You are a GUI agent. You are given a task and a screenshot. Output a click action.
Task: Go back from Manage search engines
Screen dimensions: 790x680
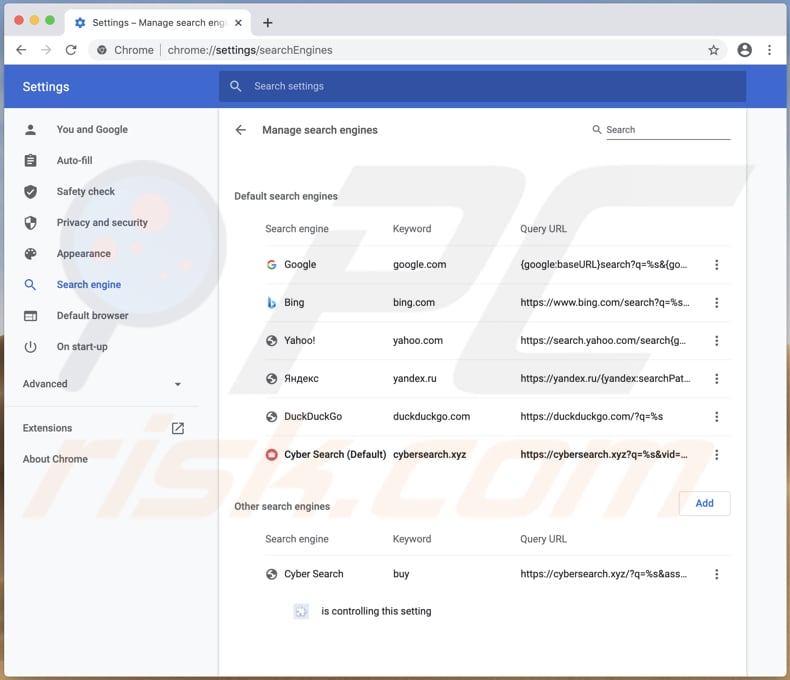pyautogui.click(x=241, y=130)
